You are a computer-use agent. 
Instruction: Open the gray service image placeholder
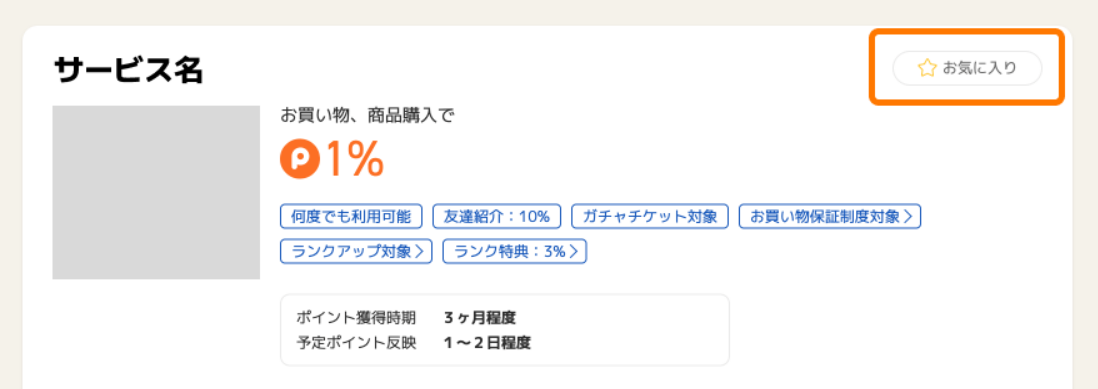pyautogui.click(x=156, y=192)
